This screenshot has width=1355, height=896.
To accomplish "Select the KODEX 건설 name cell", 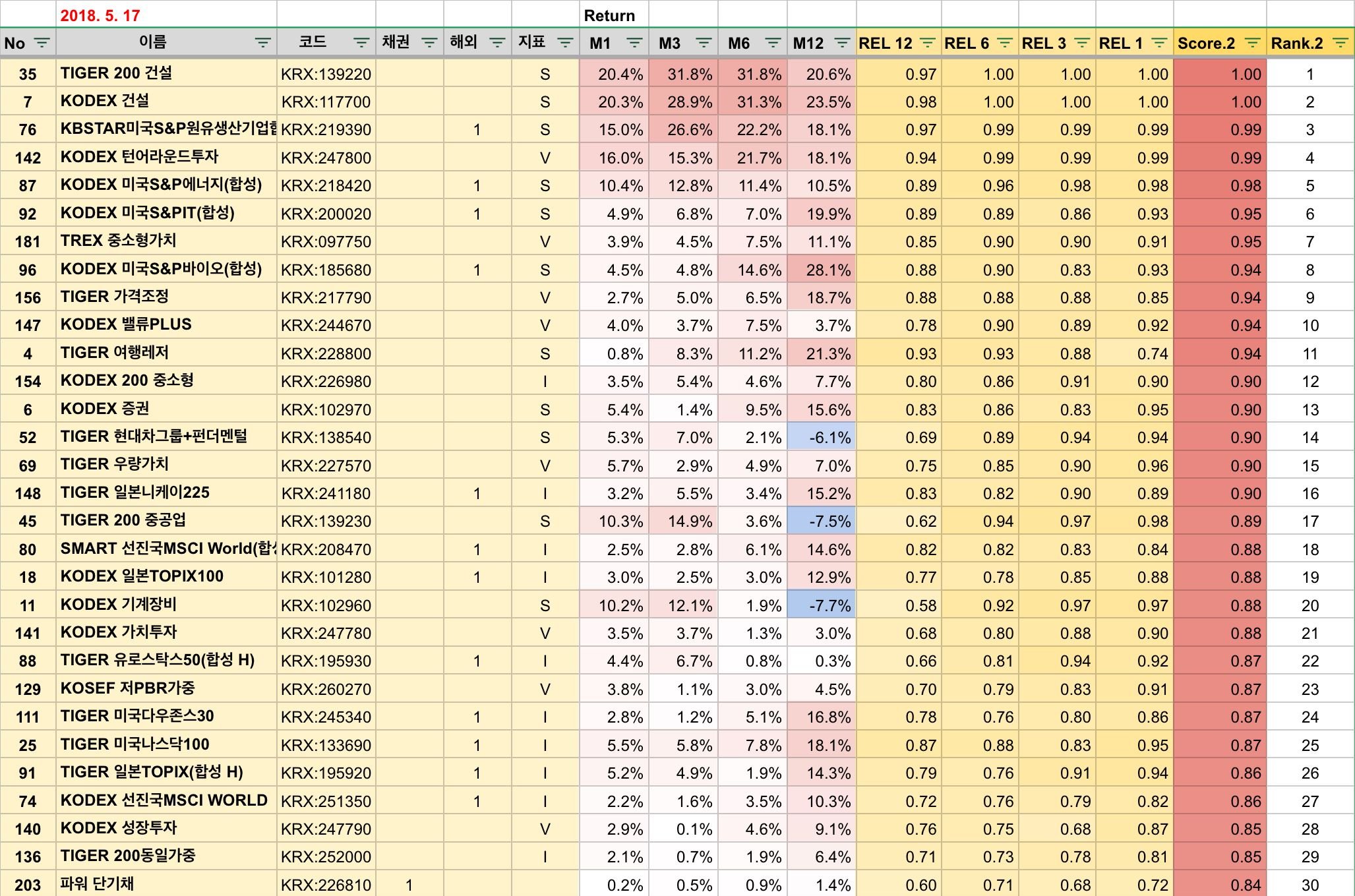I will (x=166, y=102).
